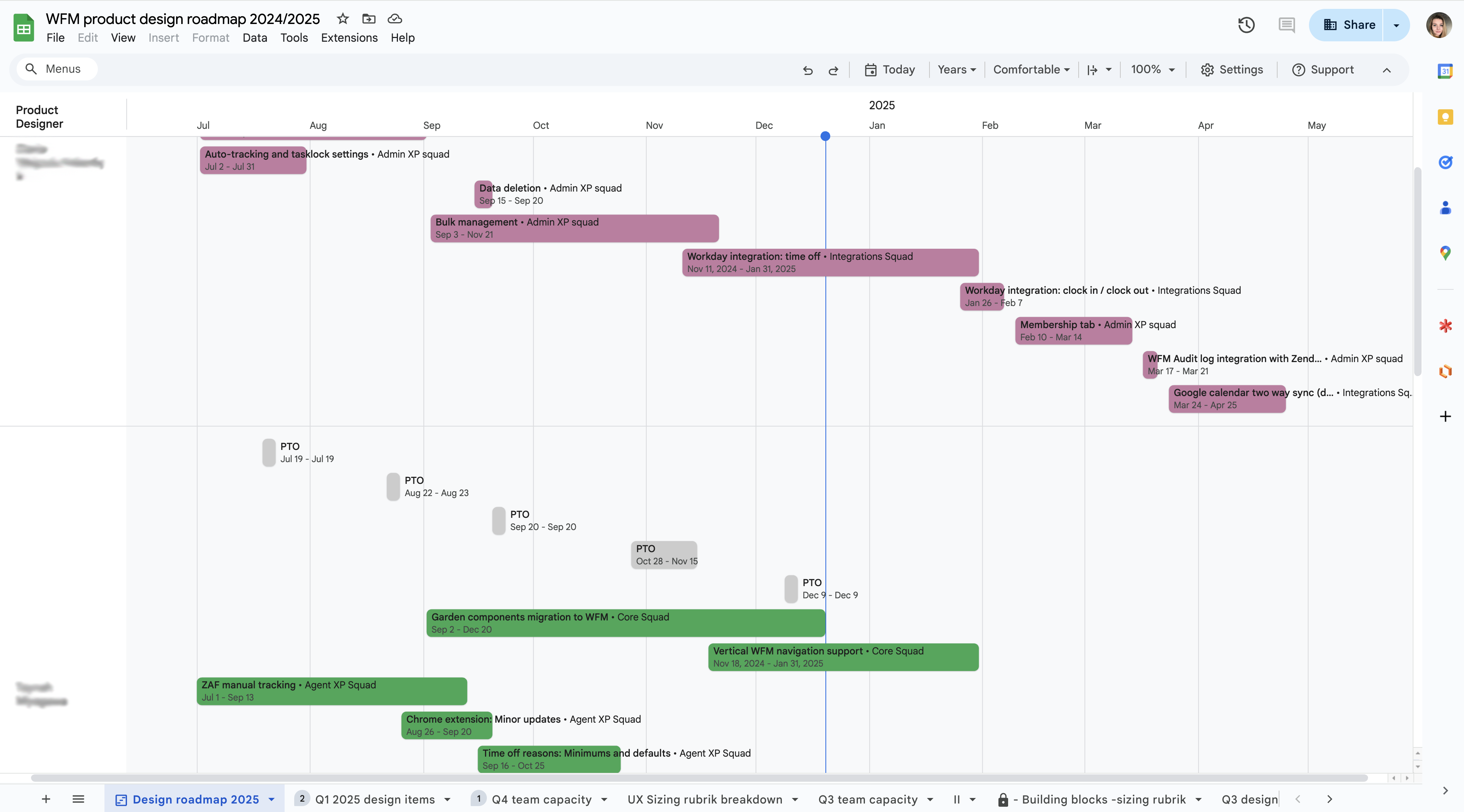Viewport: 1464px width, 812px height.
Task: Click the blue today marker dot
Action: [825, 136]
